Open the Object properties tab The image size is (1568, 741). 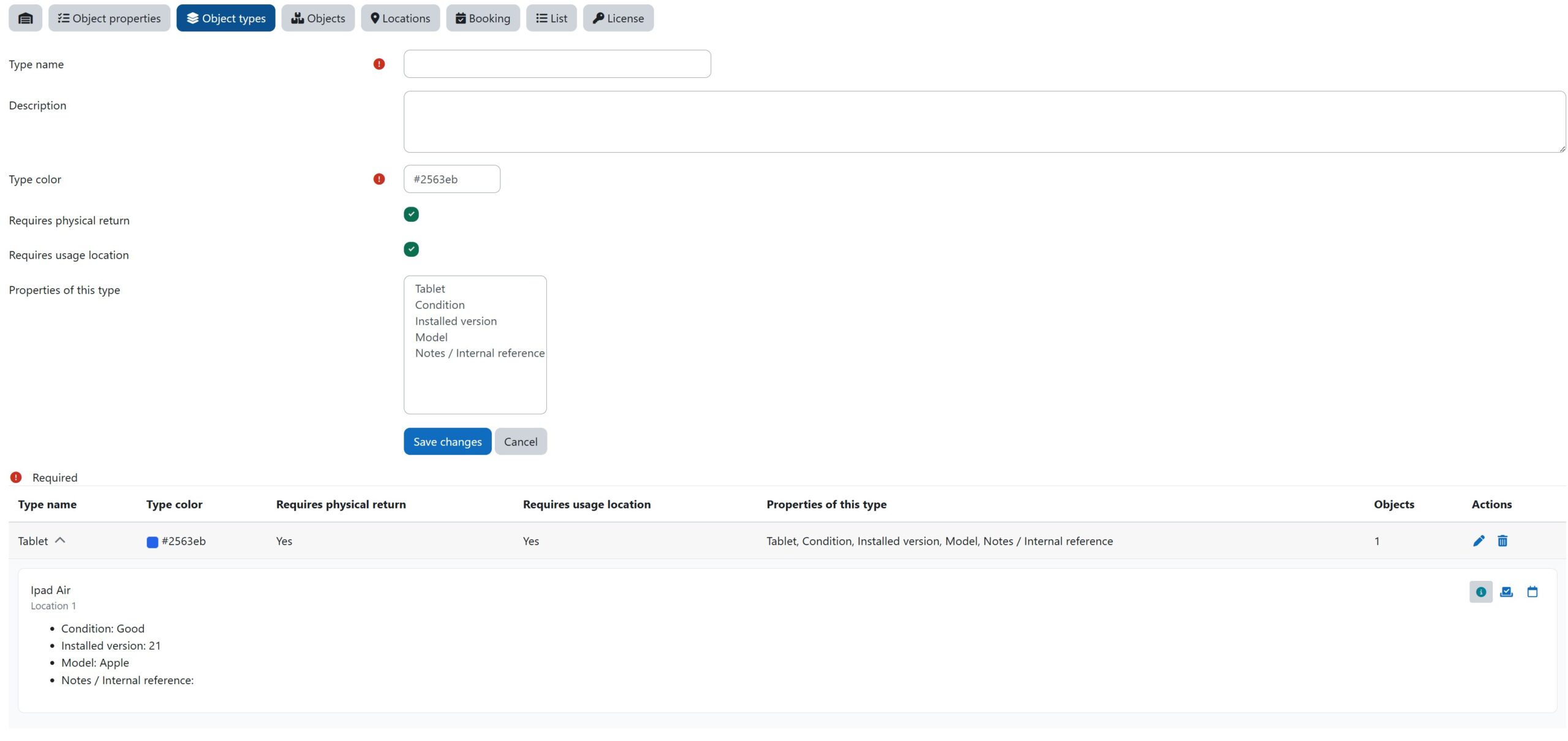[x=109, y=18]
